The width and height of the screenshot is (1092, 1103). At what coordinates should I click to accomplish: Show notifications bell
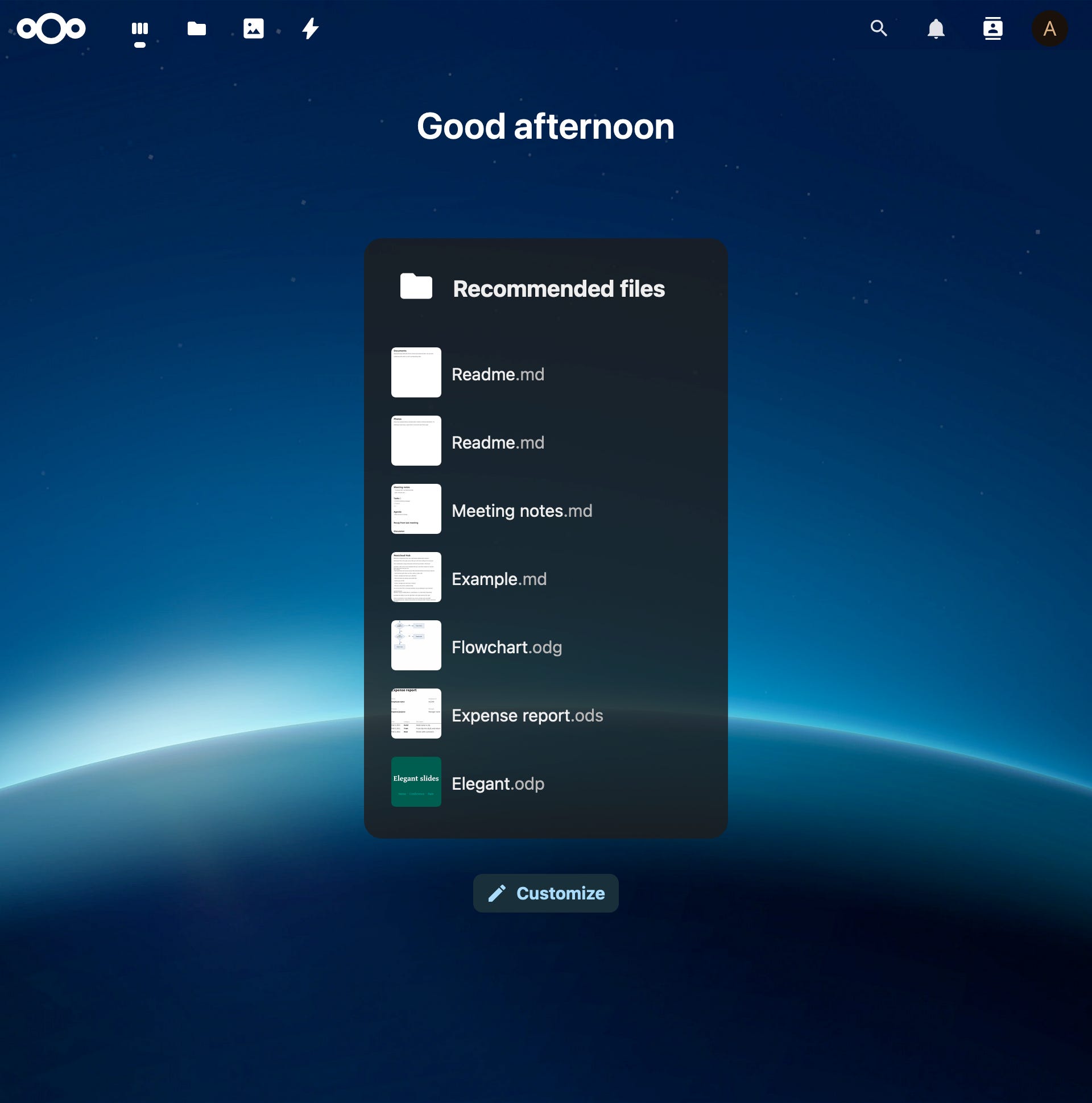pyautogui.click(x=936, y=28)
